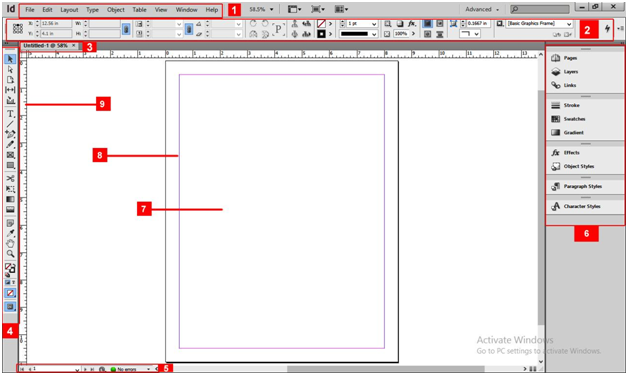The image size is (628, 375).
Task: Click the fx effects icon in Control panel
Action: click(x=412, y=24)
